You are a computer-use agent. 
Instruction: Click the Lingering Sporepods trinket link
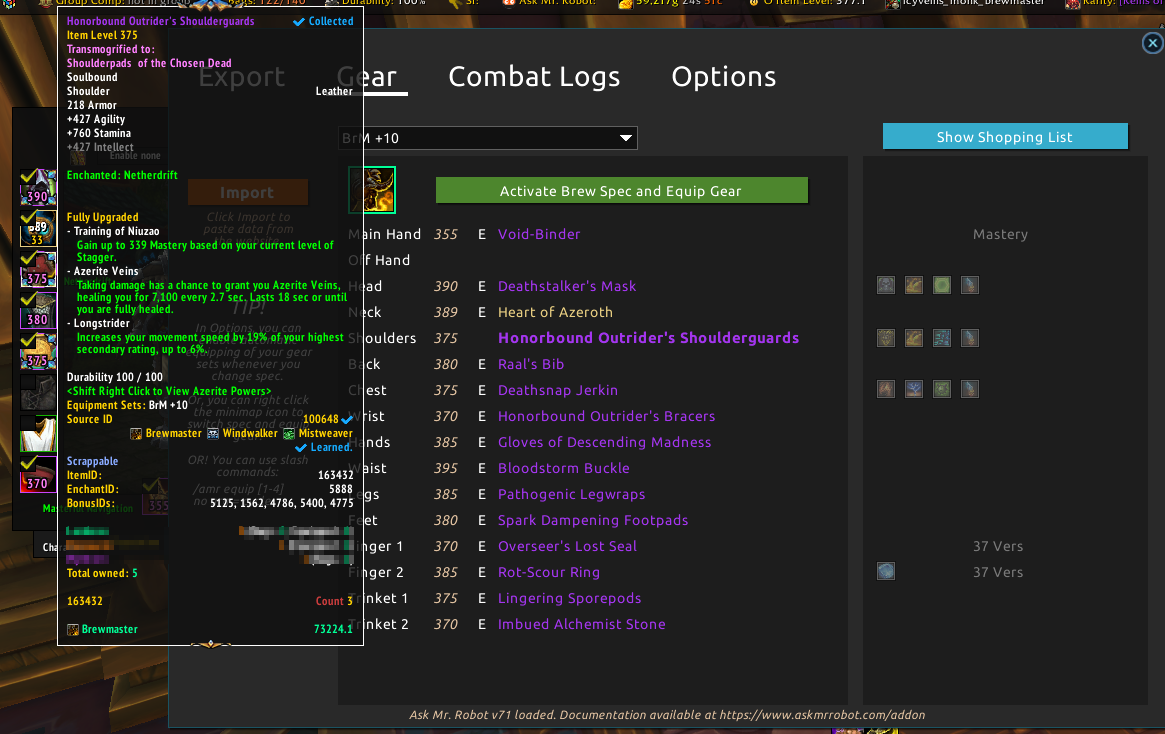569,598
